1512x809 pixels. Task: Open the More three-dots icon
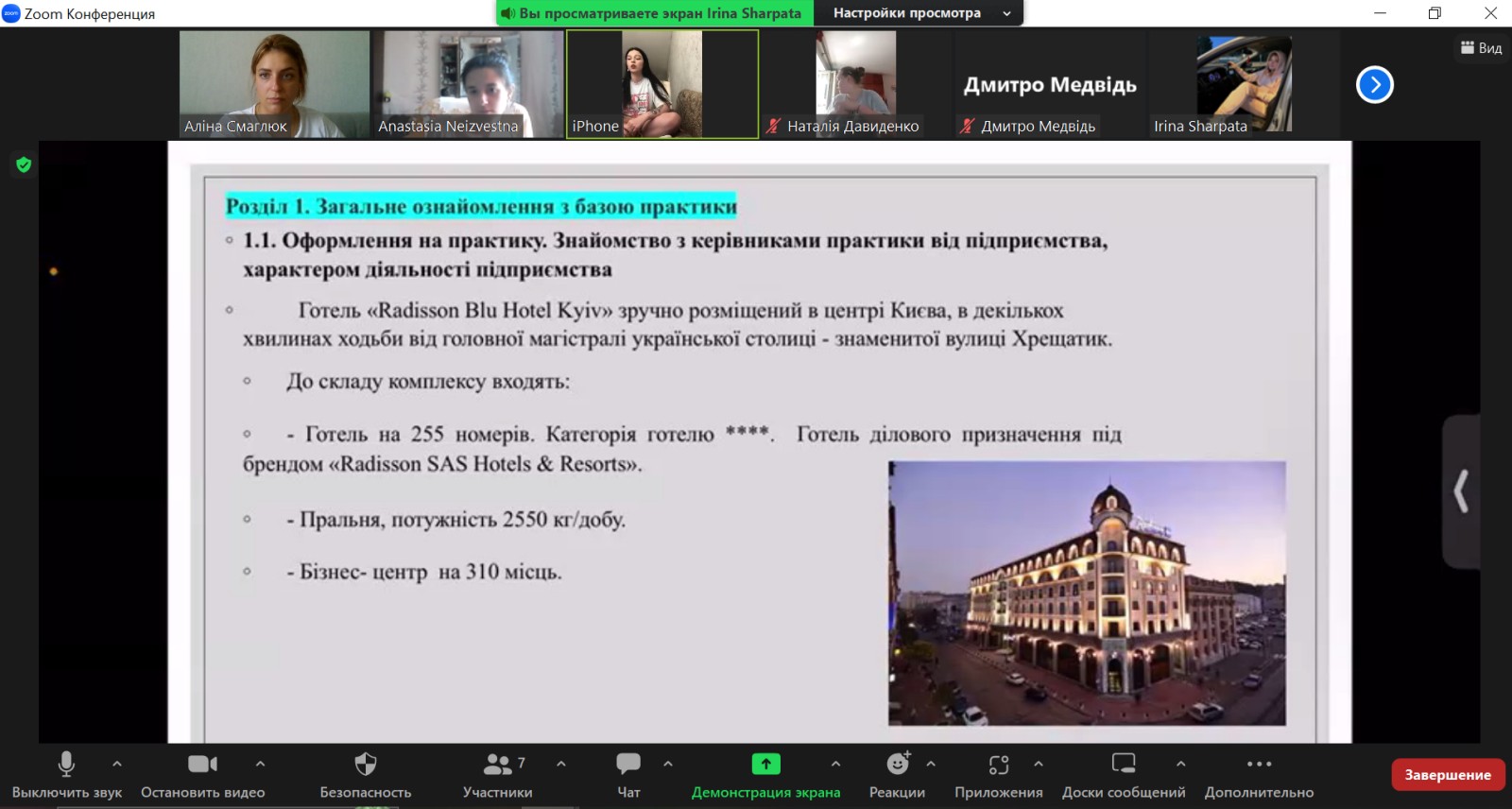point(1259,764)
